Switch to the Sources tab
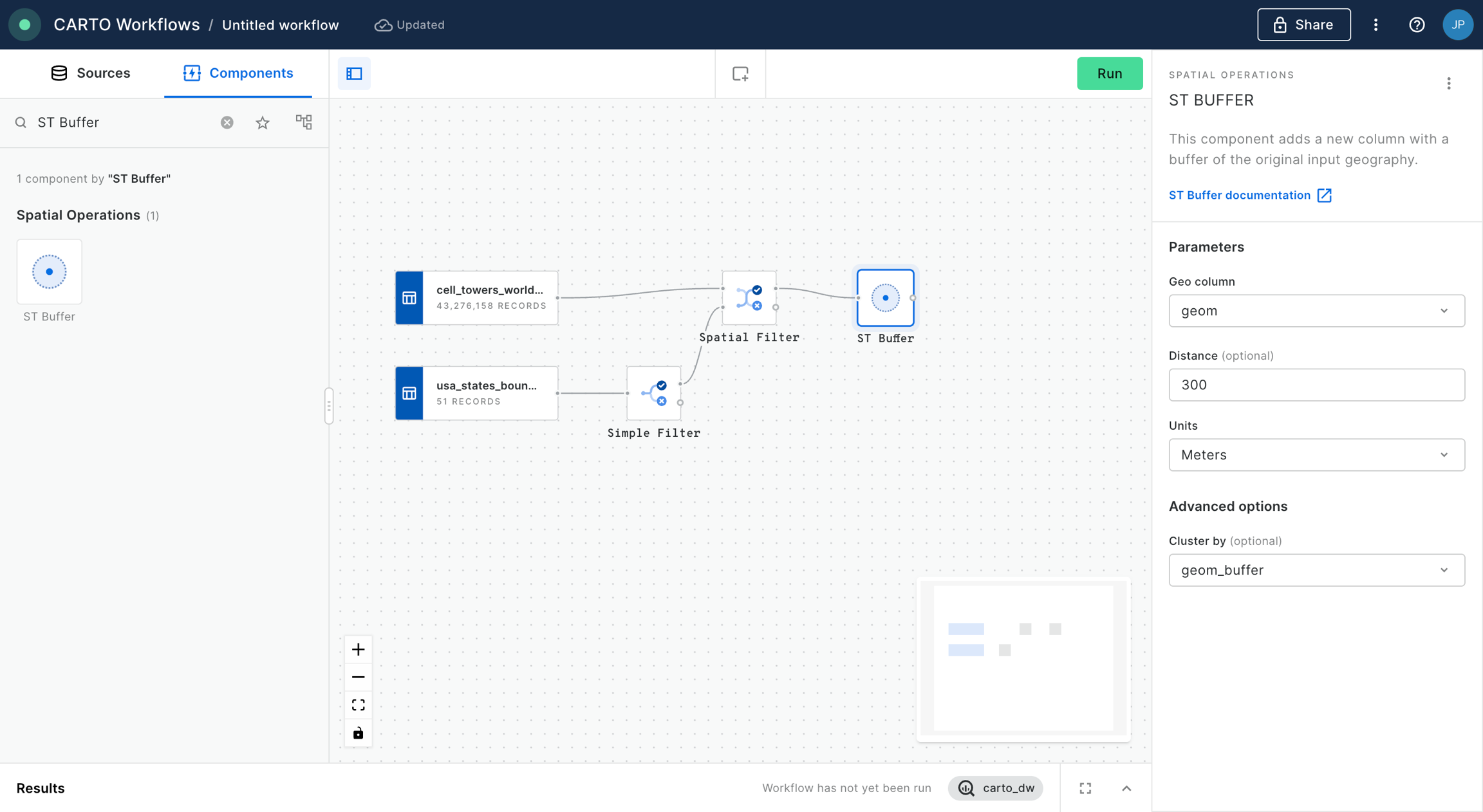 pos(91,73)
